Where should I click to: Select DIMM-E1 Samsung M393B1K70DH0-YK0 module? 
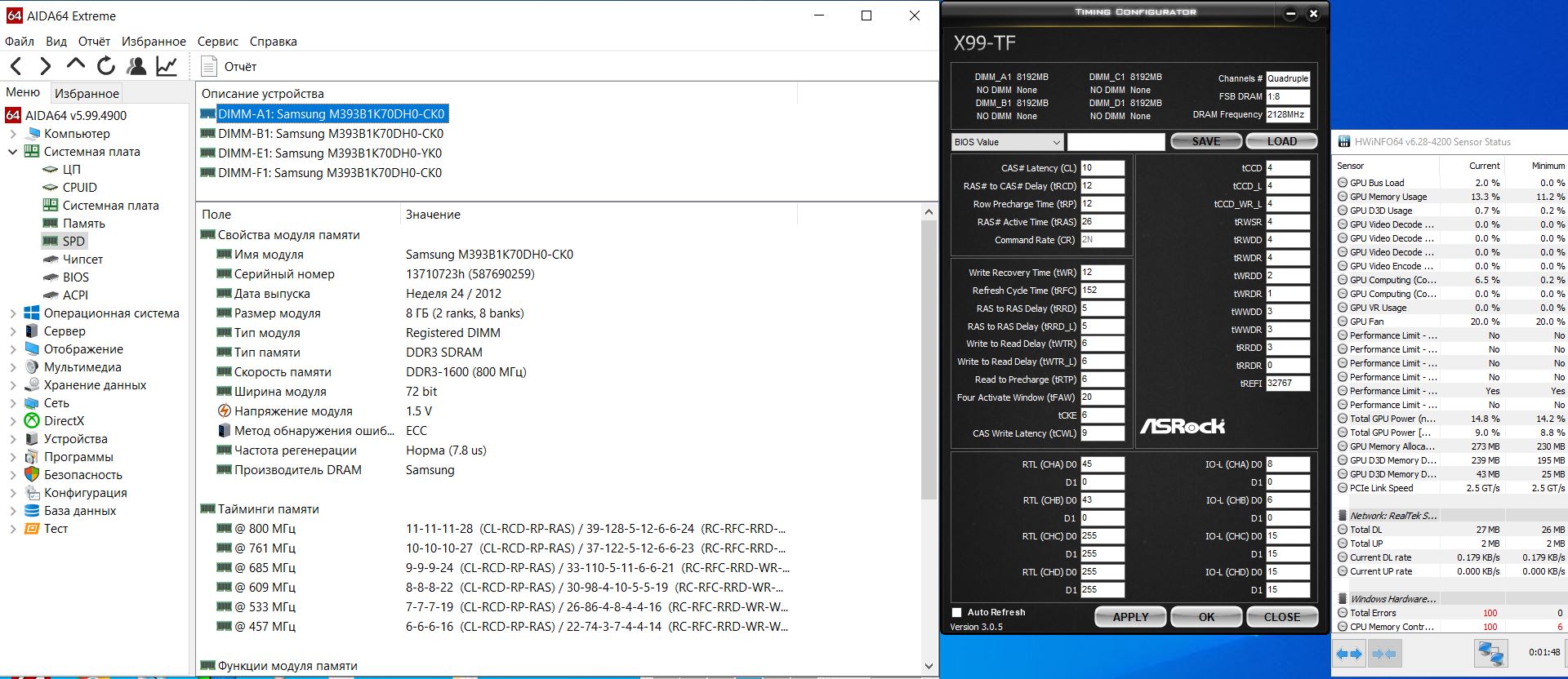330,153
